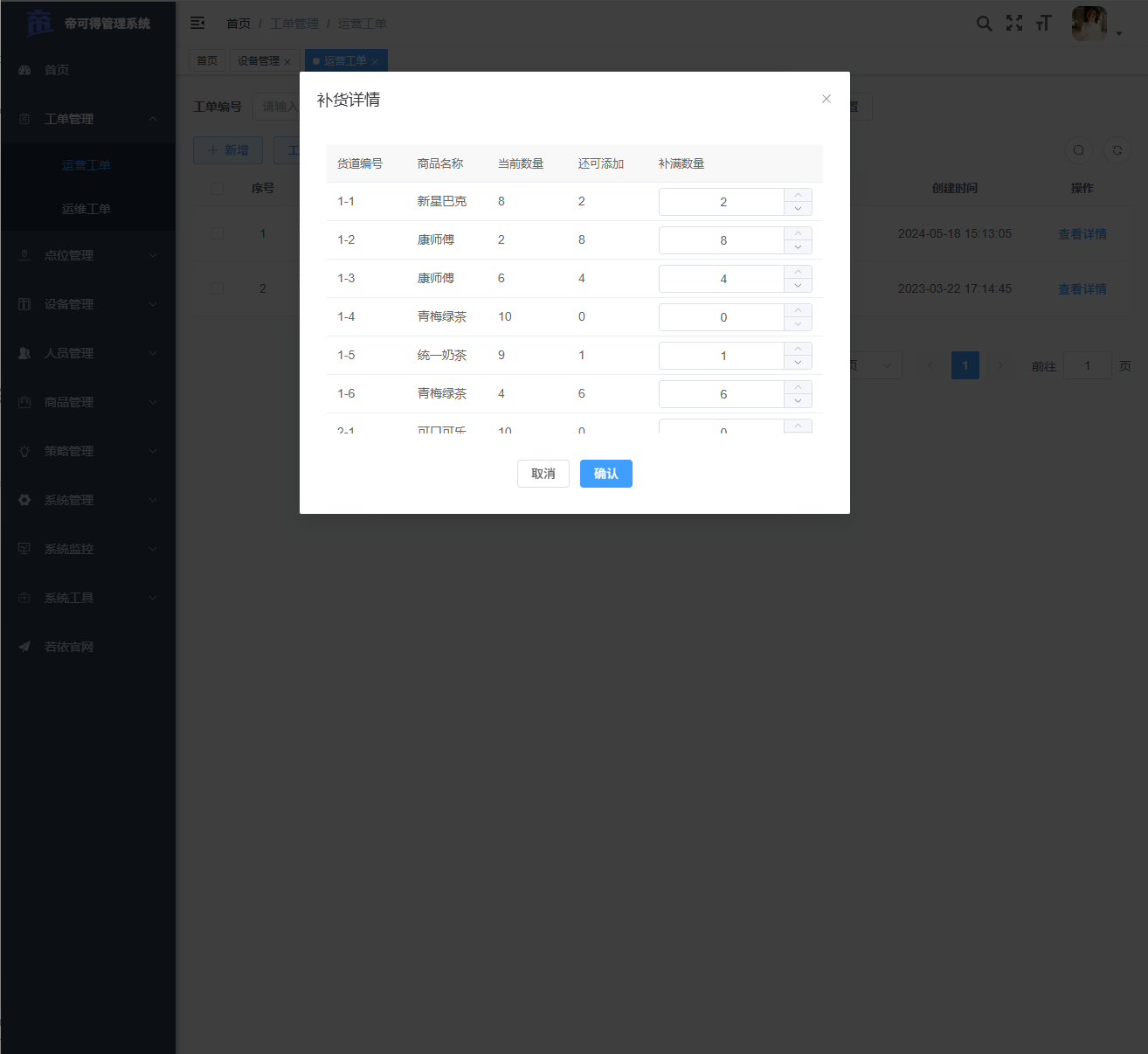Viewport: 1148px width, 1054px height.
Task: Click the 补满数量 input for lane 1-4
Action: [x=722, y=317]
